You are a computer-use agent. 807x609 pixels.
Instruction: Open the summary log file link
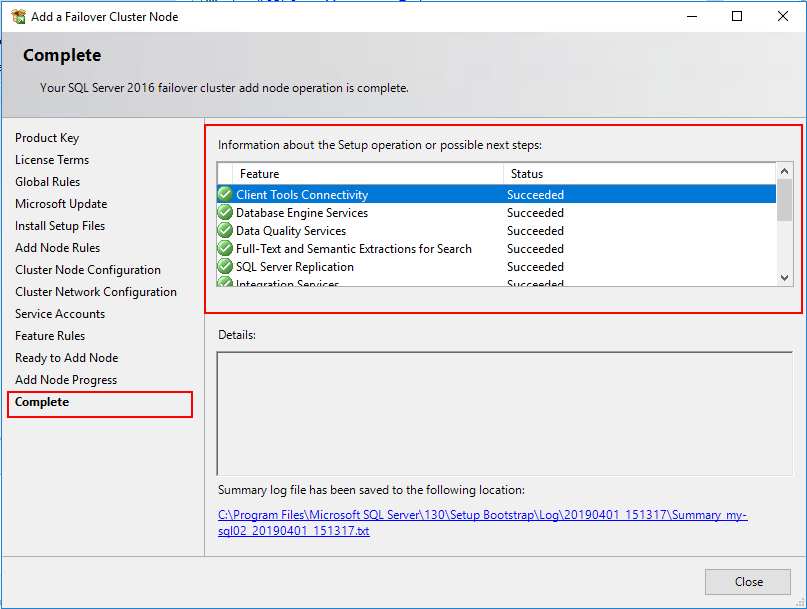[x=482, y=523]
